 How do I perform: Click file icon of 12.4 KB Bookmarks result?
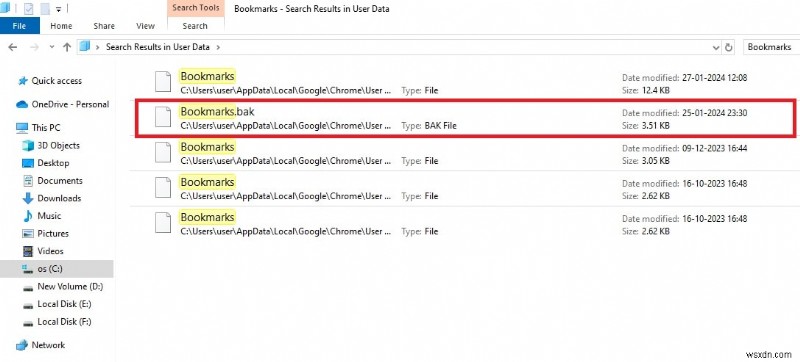pyautogui.click(x=163, y=82)
